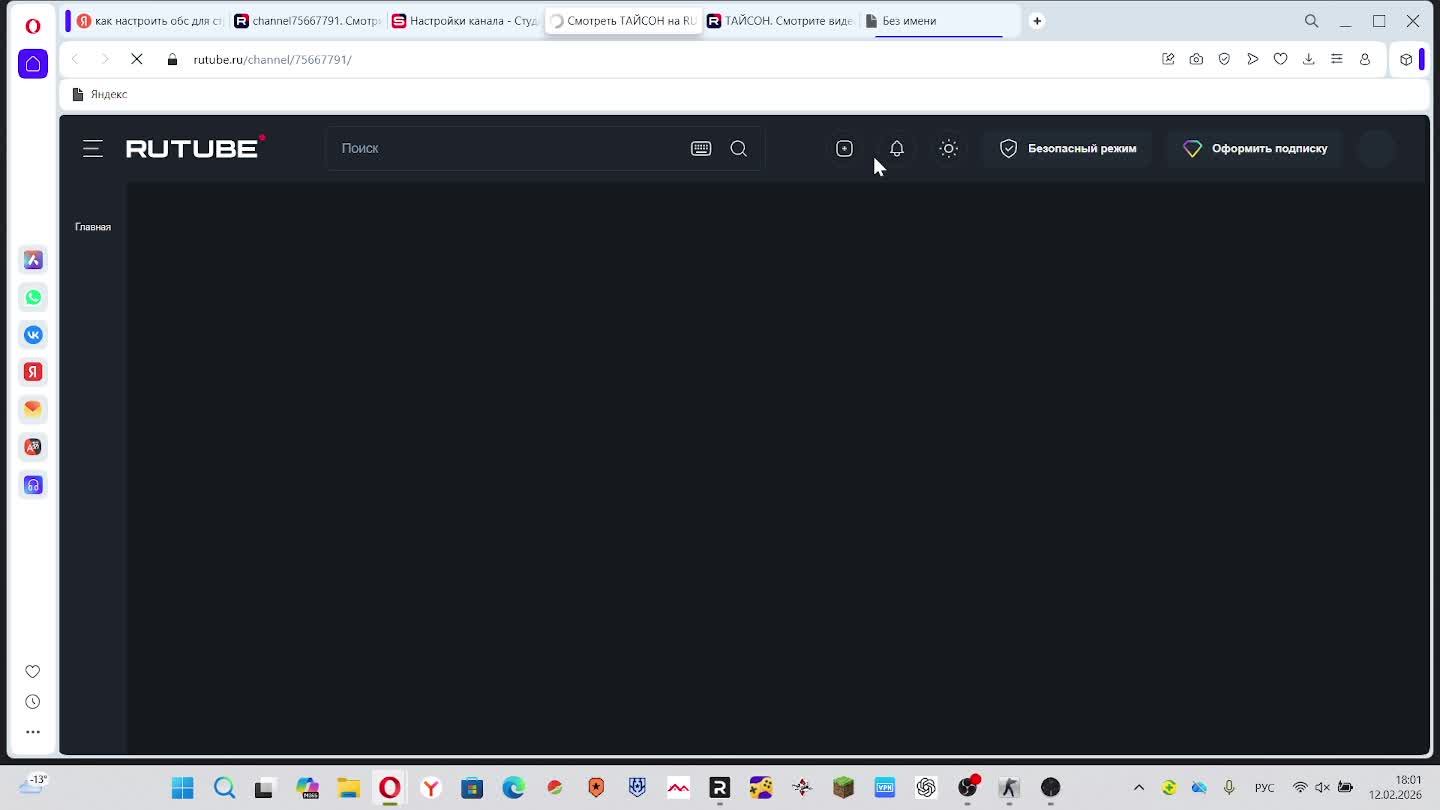The height and width of the screenshot is (810, 1440).
Task: Click the site lock icon
Action: tap(172, 59)
